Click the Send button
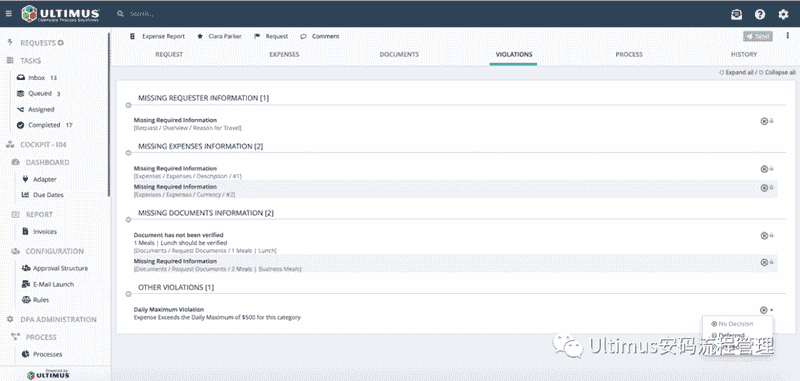This screenshot has width=800, height=381. click(758, 36)
